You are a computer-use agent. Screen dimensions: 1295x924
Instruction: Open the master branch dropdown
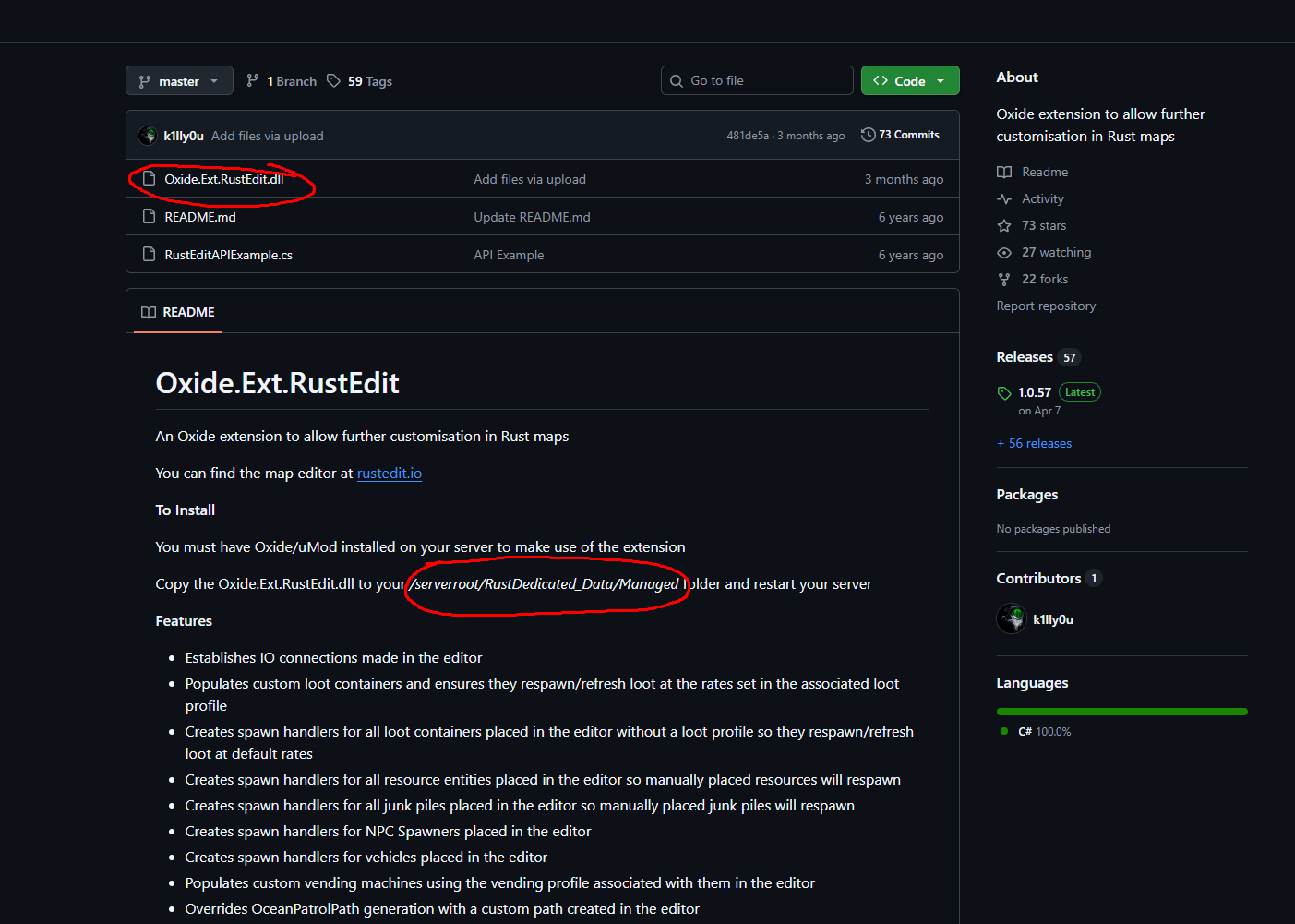pos(179,81)
